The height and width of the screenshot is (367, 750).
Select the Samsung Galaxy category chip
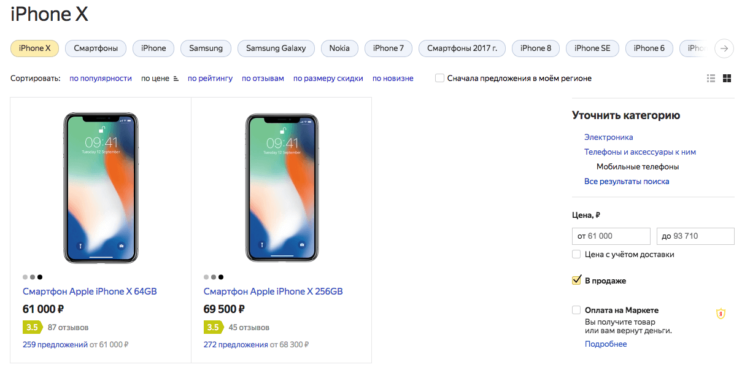[x=276, y=48]
